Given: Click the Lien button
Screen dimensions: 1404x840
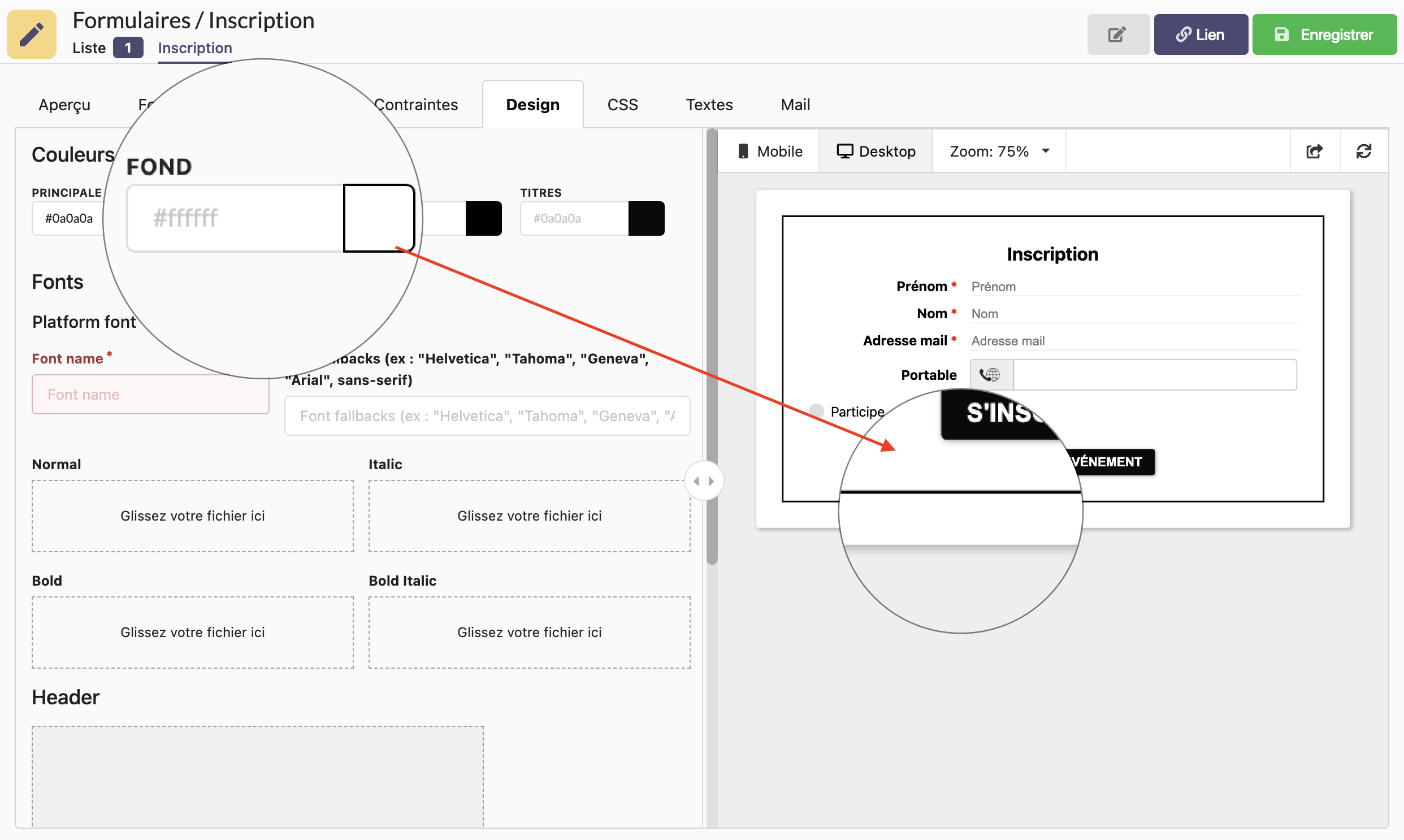Looking at the screenshot, I should click(1201, 34).
